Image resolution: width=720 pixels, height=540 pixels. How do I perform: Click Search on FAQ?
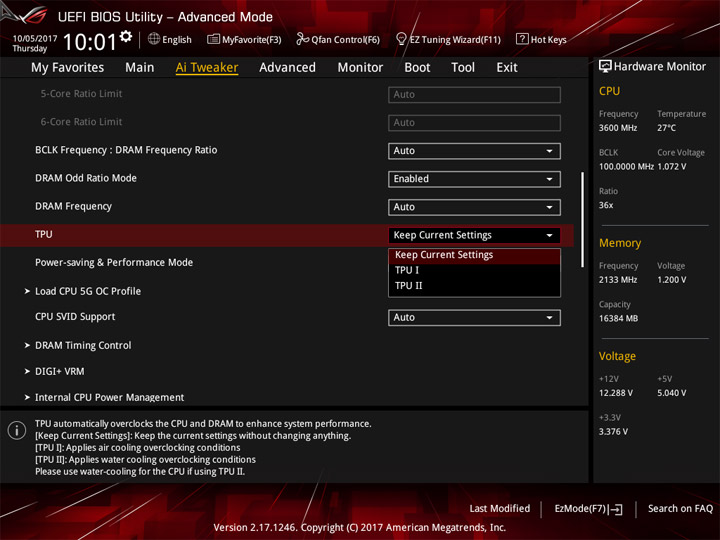point(680,509)
